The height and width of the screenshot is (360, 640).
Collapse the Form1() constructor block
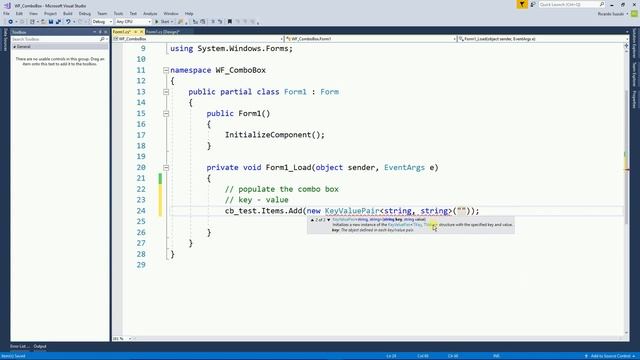[166, 113]
